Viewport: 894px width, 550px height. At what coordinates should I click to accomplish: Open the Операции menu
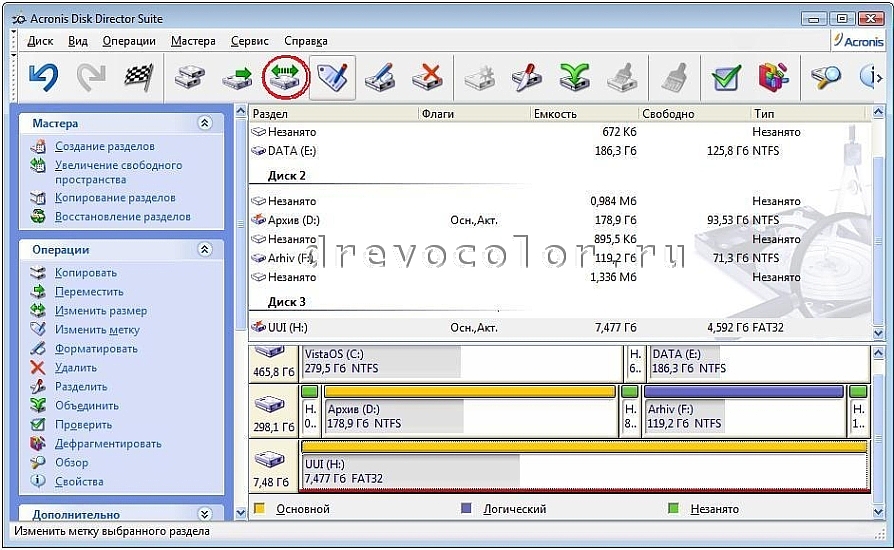pos(129,41)
